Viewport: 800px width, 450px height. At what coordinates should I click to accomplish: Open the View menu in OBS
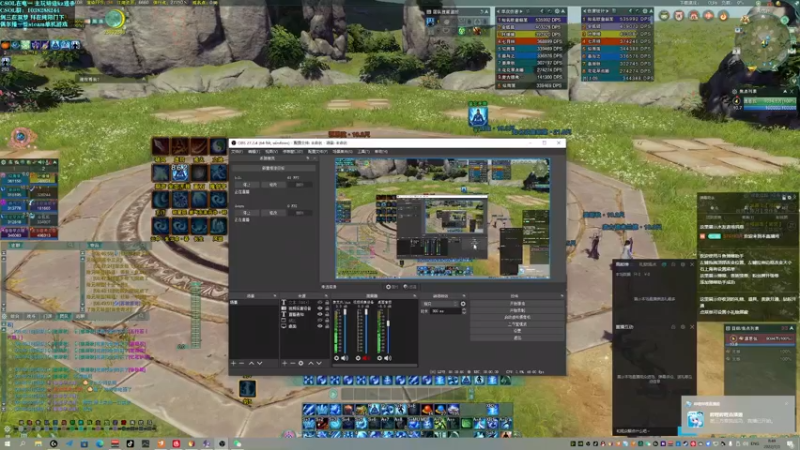[x=271, y=152]
